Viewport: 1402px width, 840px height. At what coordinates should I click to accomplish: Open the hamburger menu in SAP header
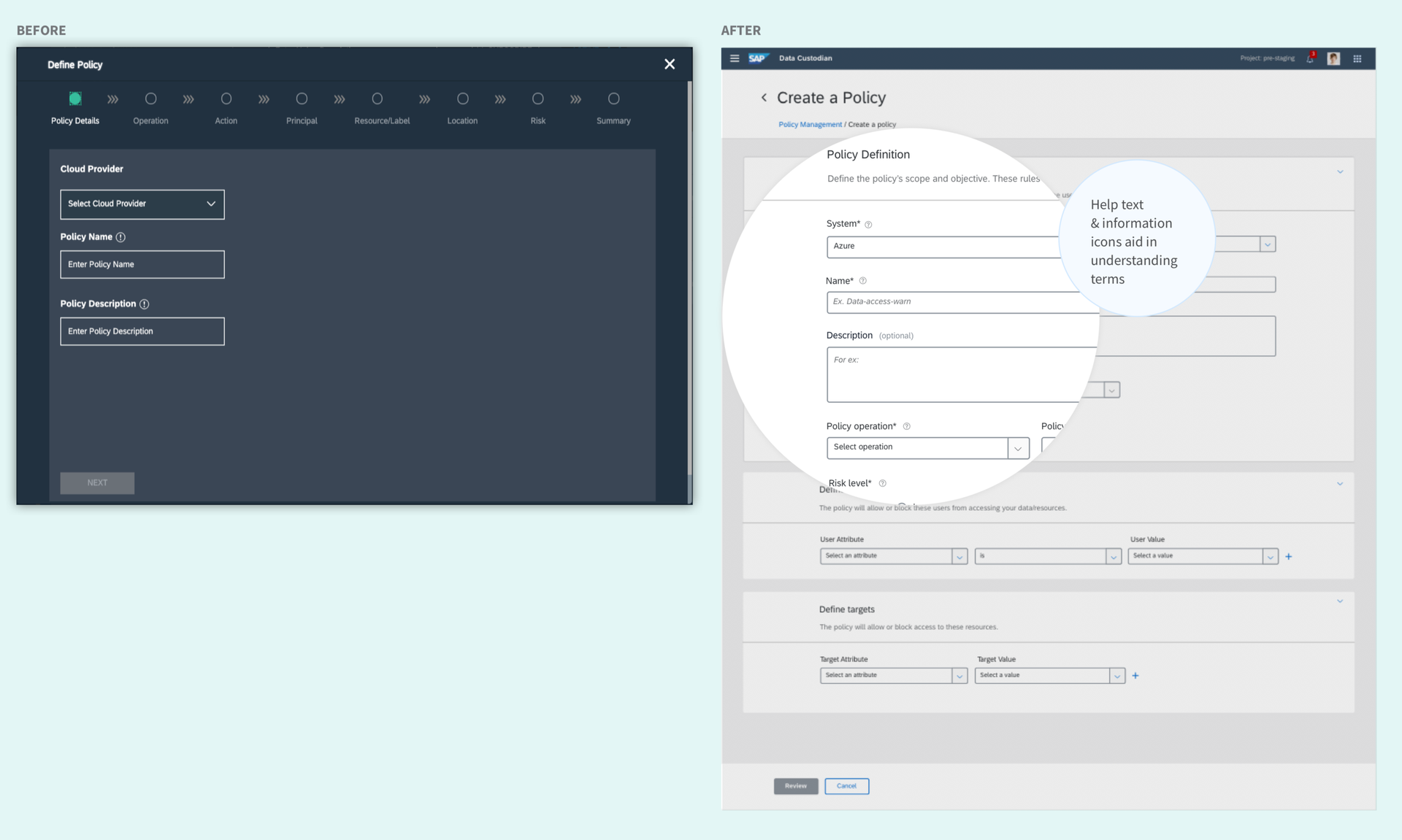tap(735, 58)
